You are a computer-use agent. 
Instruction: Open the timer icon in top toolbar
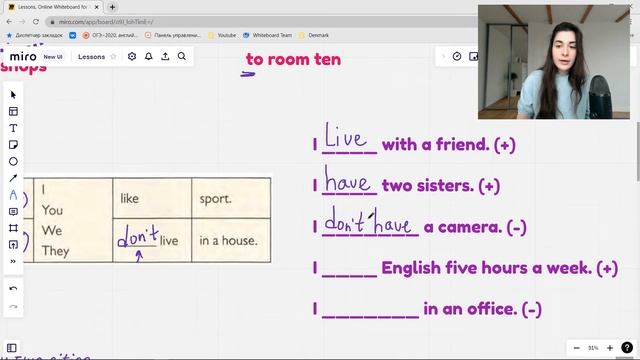click(x=457, y=56)
